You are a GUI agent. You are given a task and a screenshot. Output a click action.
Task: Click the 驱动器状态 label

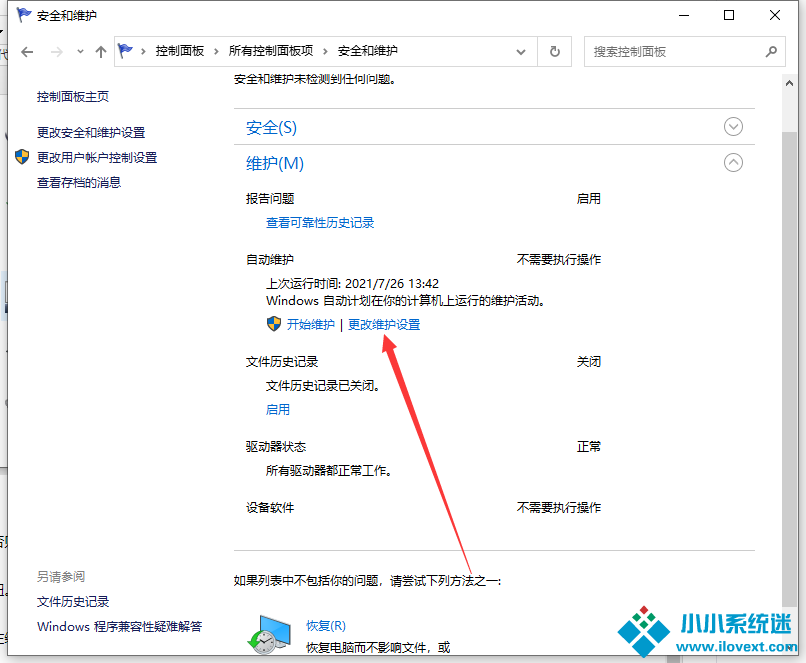(x=276, y=447)
